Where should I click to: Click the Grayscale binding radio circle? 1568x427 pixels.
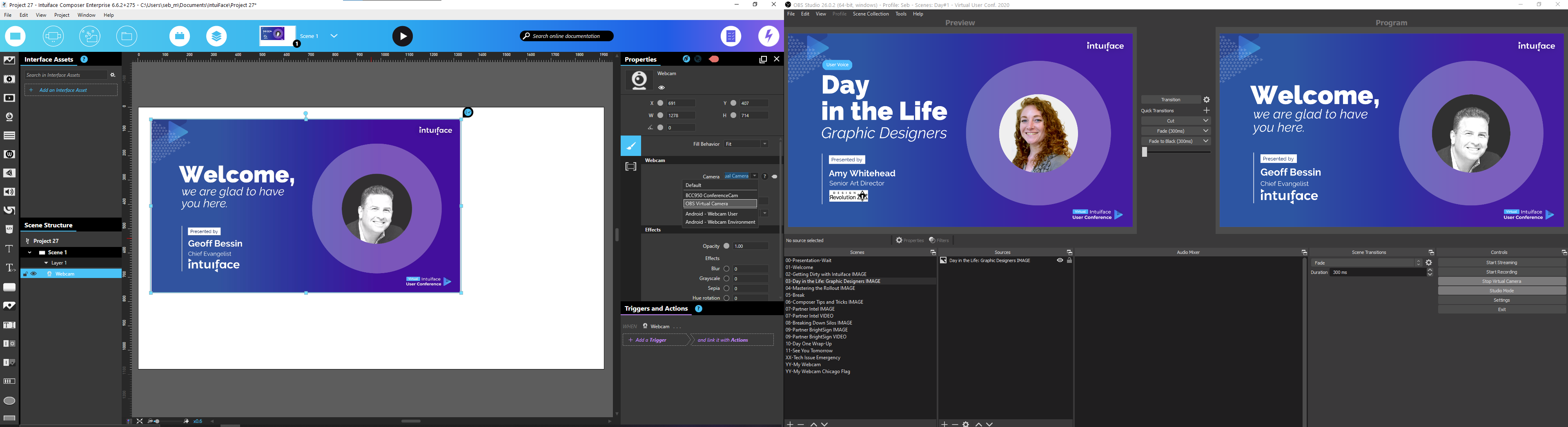coord(726,278)
